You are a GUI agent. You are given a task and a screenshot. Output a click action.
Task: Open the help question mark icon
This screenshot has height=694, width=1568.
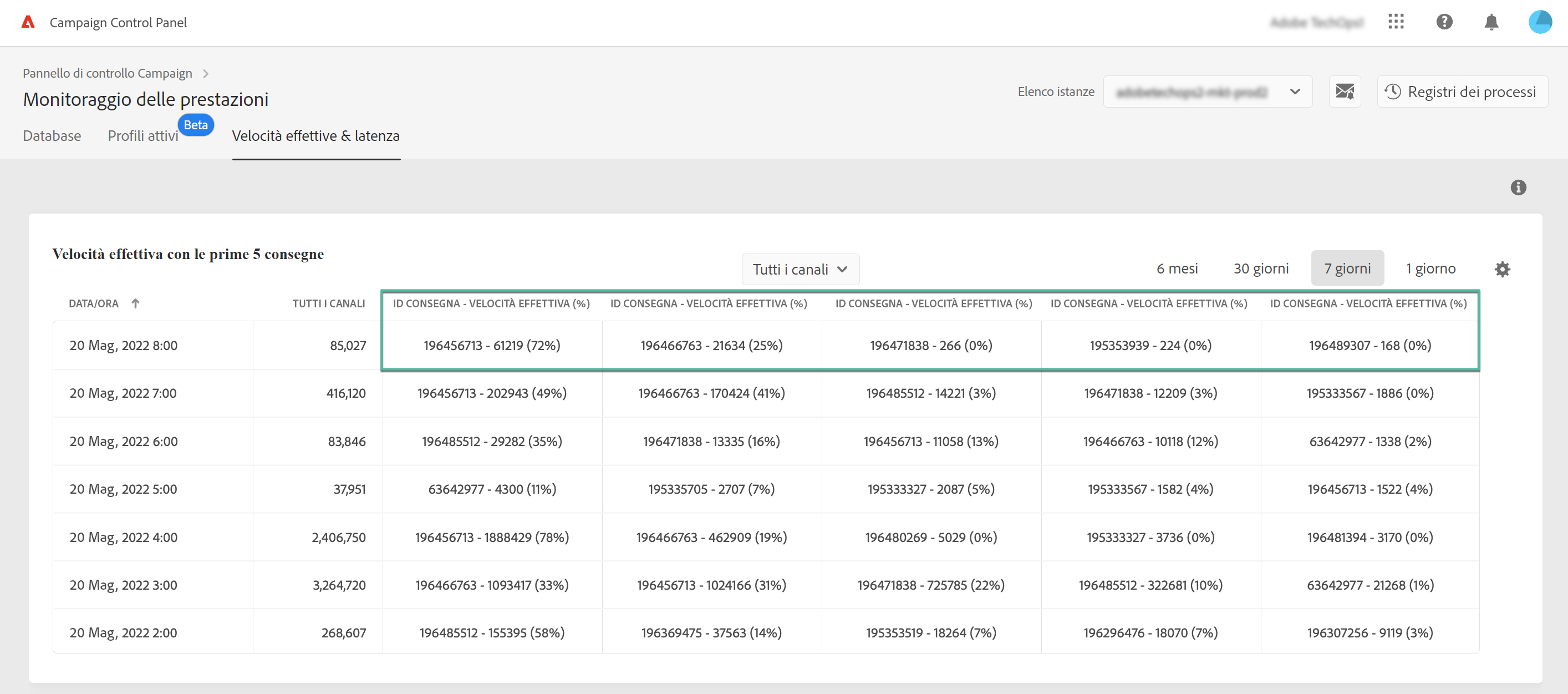pyautogui.click(x=1444, y=22)
